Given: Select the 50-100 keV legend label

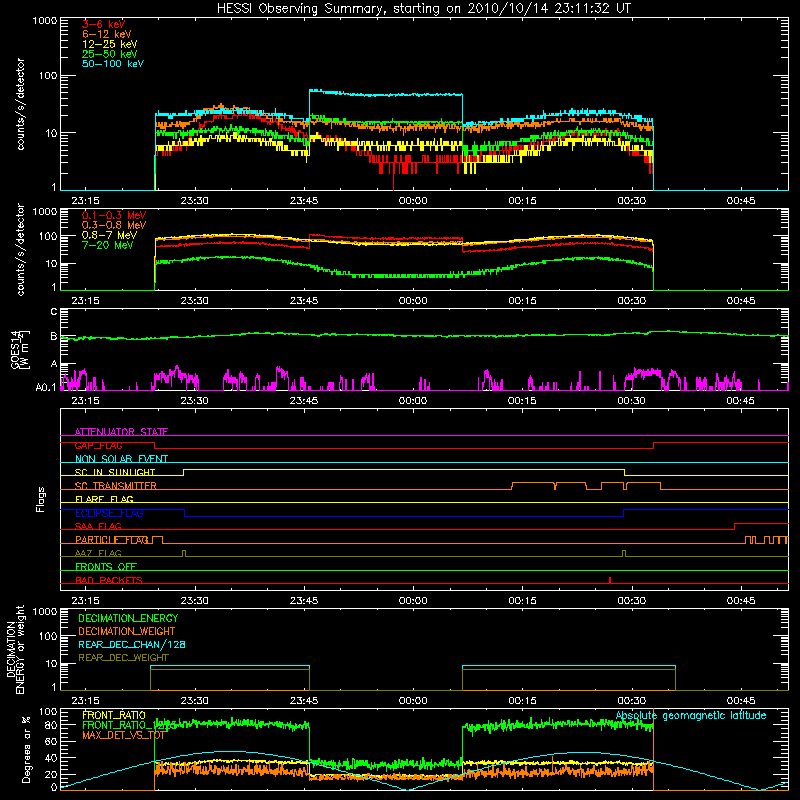Looking at the screenshot, I should tap(112, 64).
